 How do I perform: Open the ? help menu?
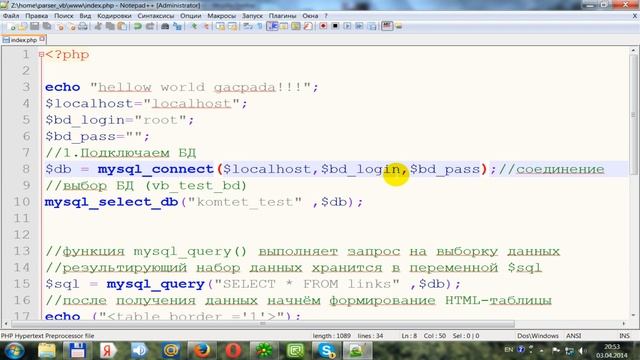pyautogui.click(x=326, y=16)
